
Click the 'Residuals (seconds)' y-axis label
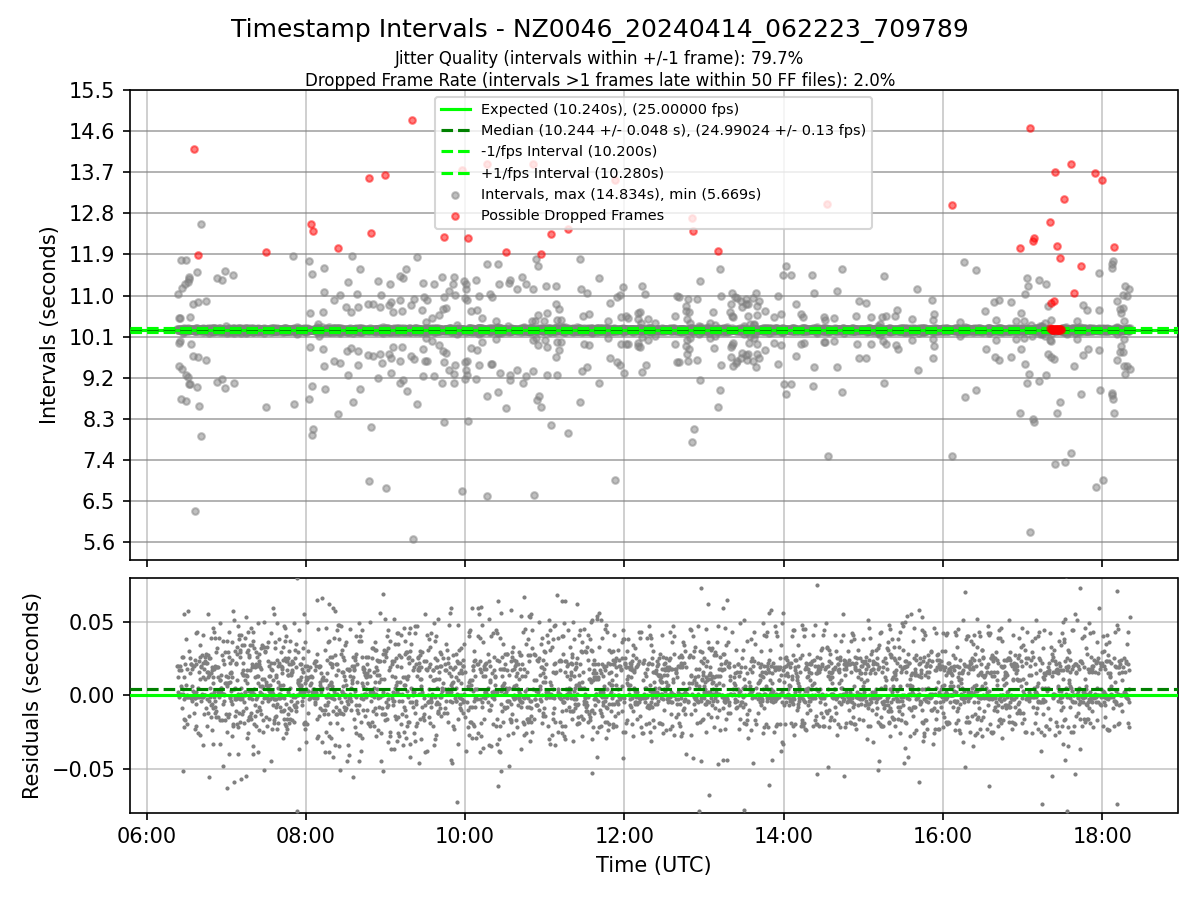point(32,696)
